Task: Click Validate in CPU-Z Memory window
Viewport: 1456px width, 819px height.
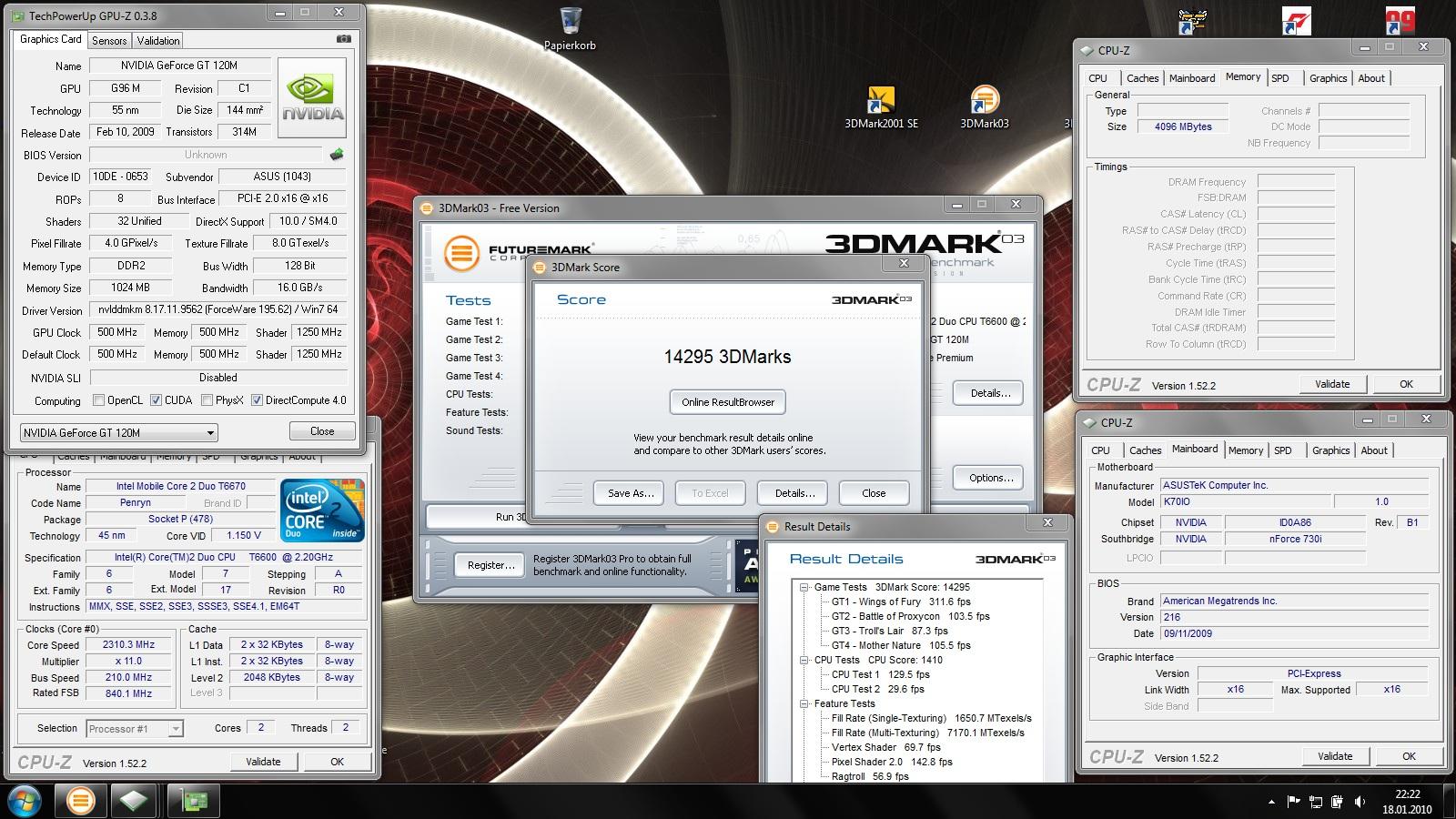Action: (x=1332, y=384)
